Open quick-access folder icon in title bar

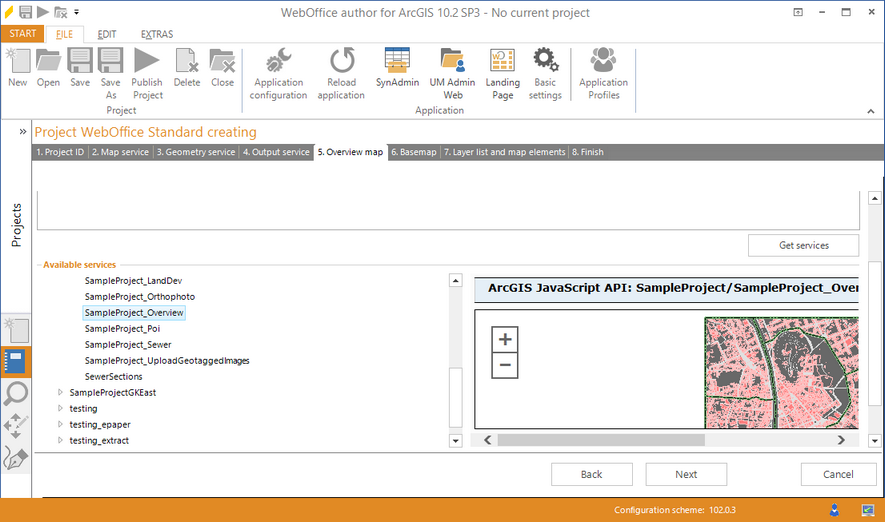(x=60, y=12)
